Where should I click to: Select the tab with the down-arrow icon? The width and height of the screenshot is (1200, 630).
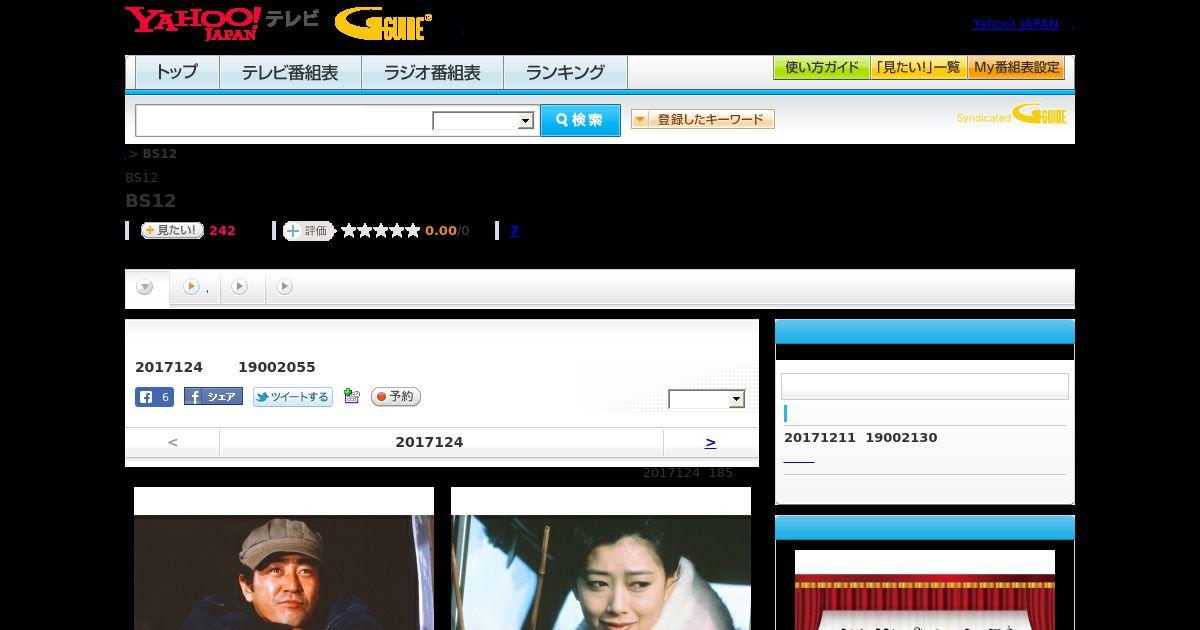pos(146,288)
